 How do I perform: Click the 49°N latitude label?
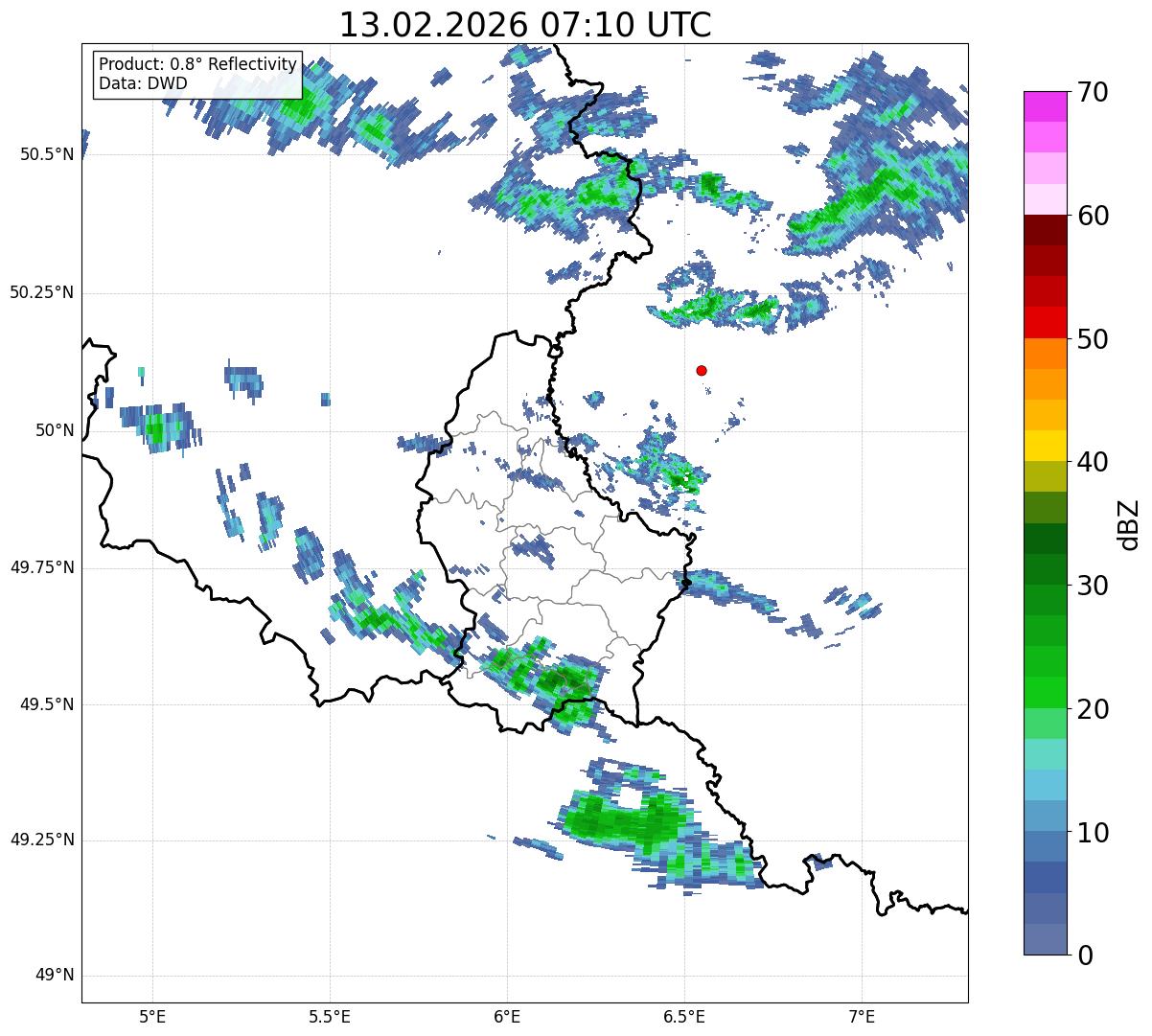[55, 976]
